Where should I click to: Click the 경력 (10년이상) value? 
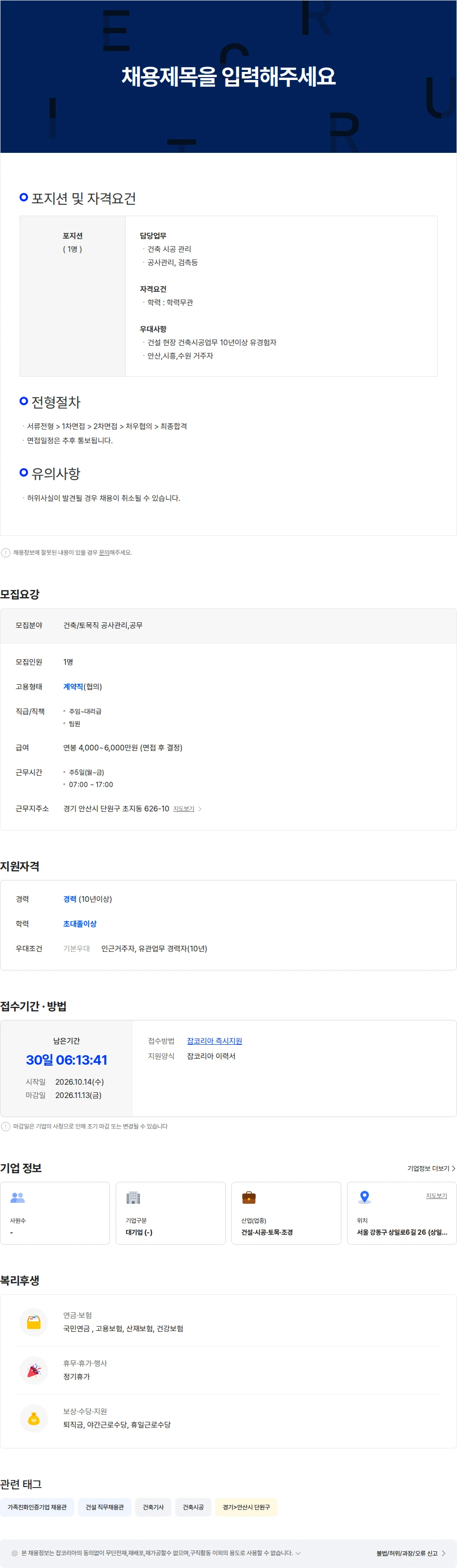coord(88,899)
